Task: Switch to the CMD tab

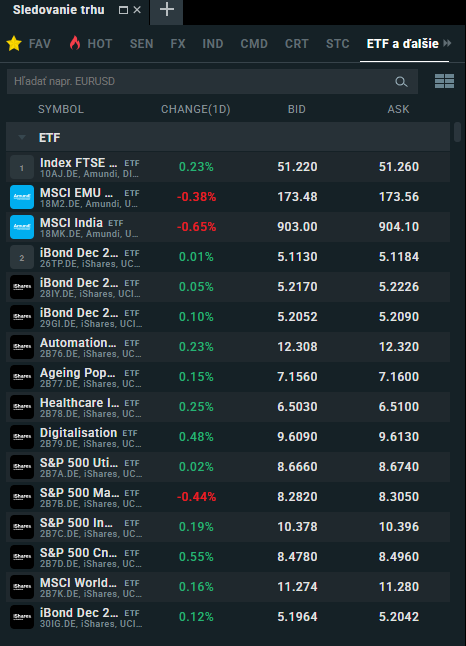Action: tap(254, 44)
